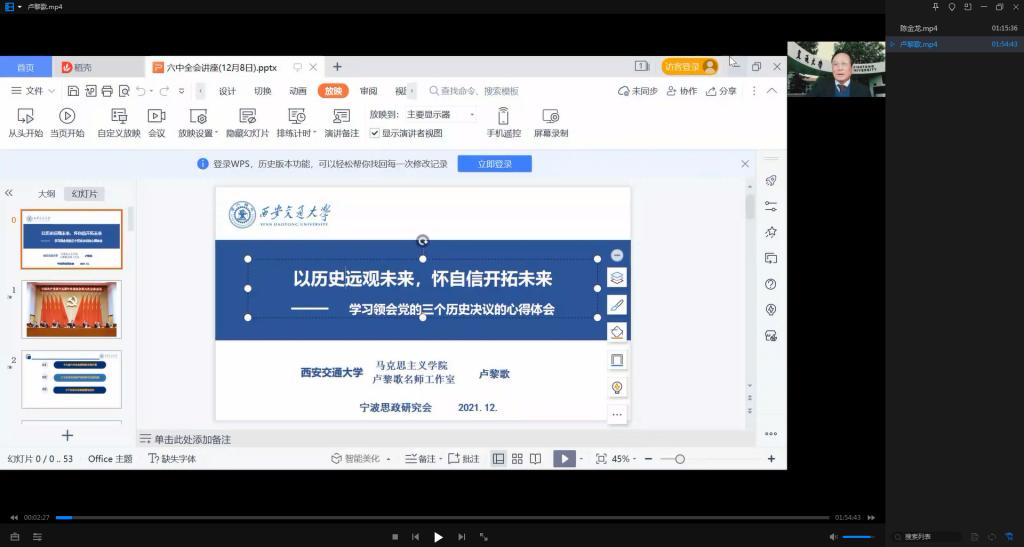Open 演讲备注 speaker notes tool
Screen dimensions: 1024x547
[x=341, y=116]
